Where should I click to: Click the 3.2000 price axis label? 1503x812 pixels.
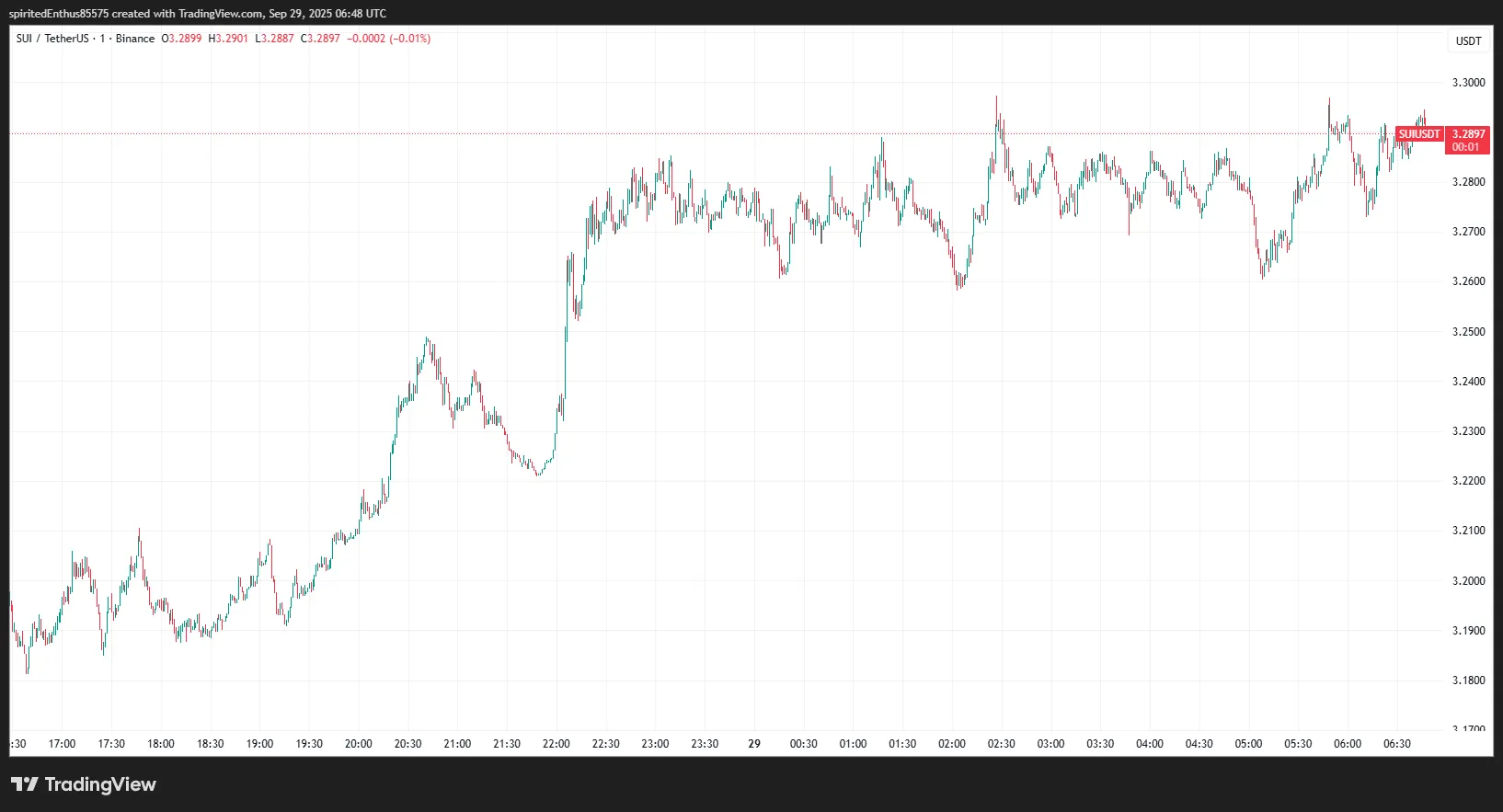click(1468, 581)
